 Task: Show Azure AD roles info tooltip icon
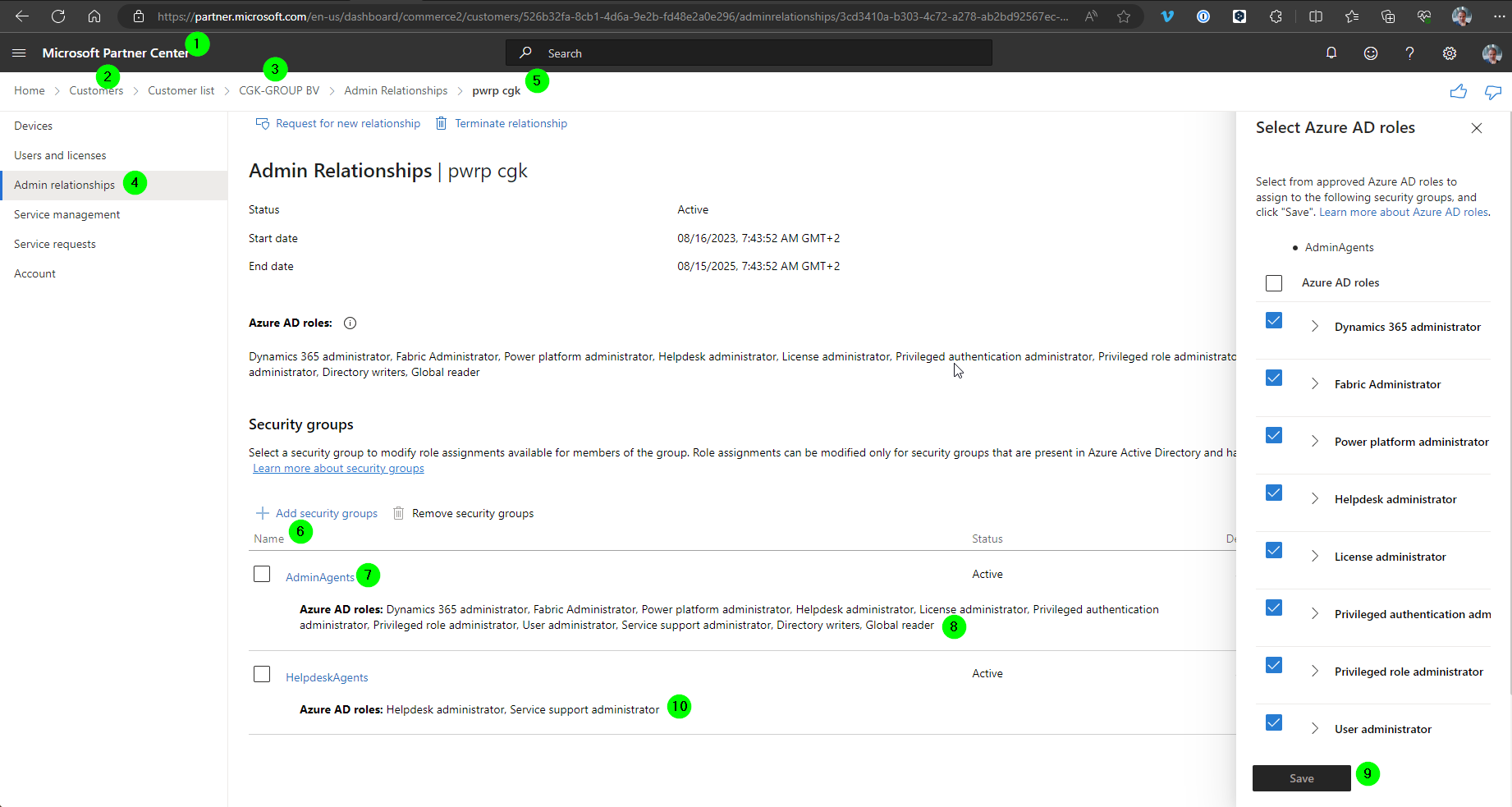coord(350,323)
